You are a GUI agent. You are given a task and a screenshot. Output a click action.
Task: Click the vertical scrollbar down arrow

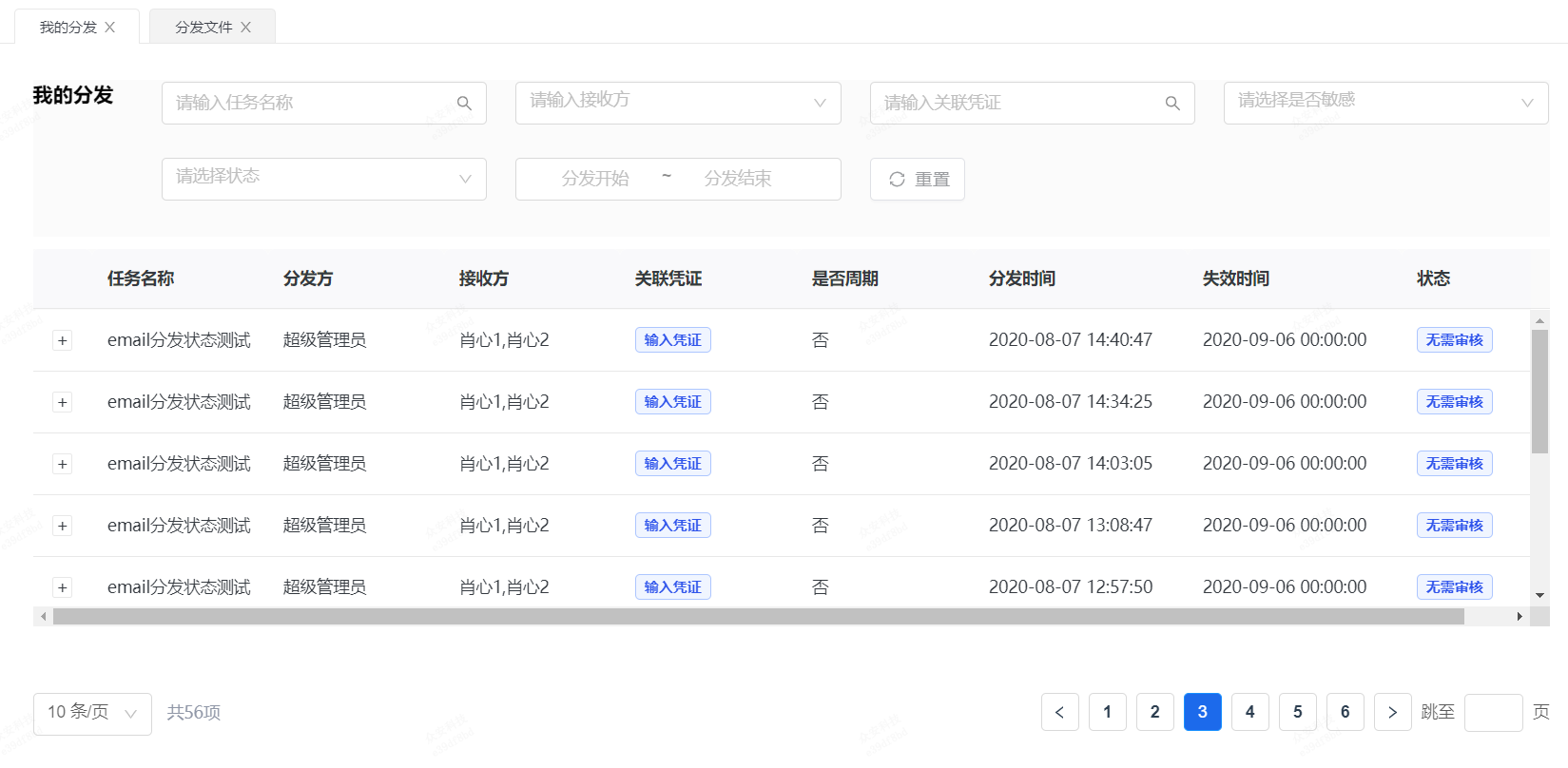1539,596
